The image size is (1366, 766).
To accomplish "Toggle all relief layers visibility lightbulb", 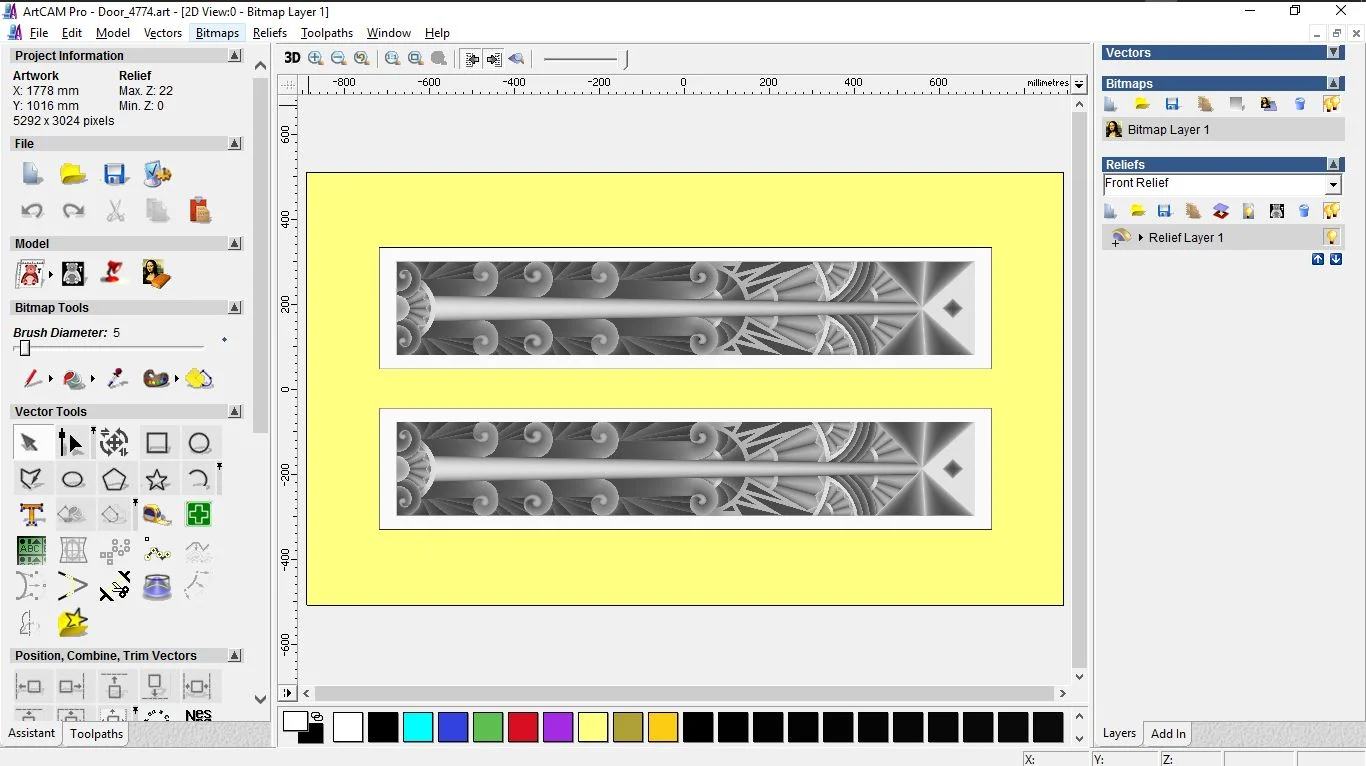I will pyautogui.click(x=1331, y=211).
